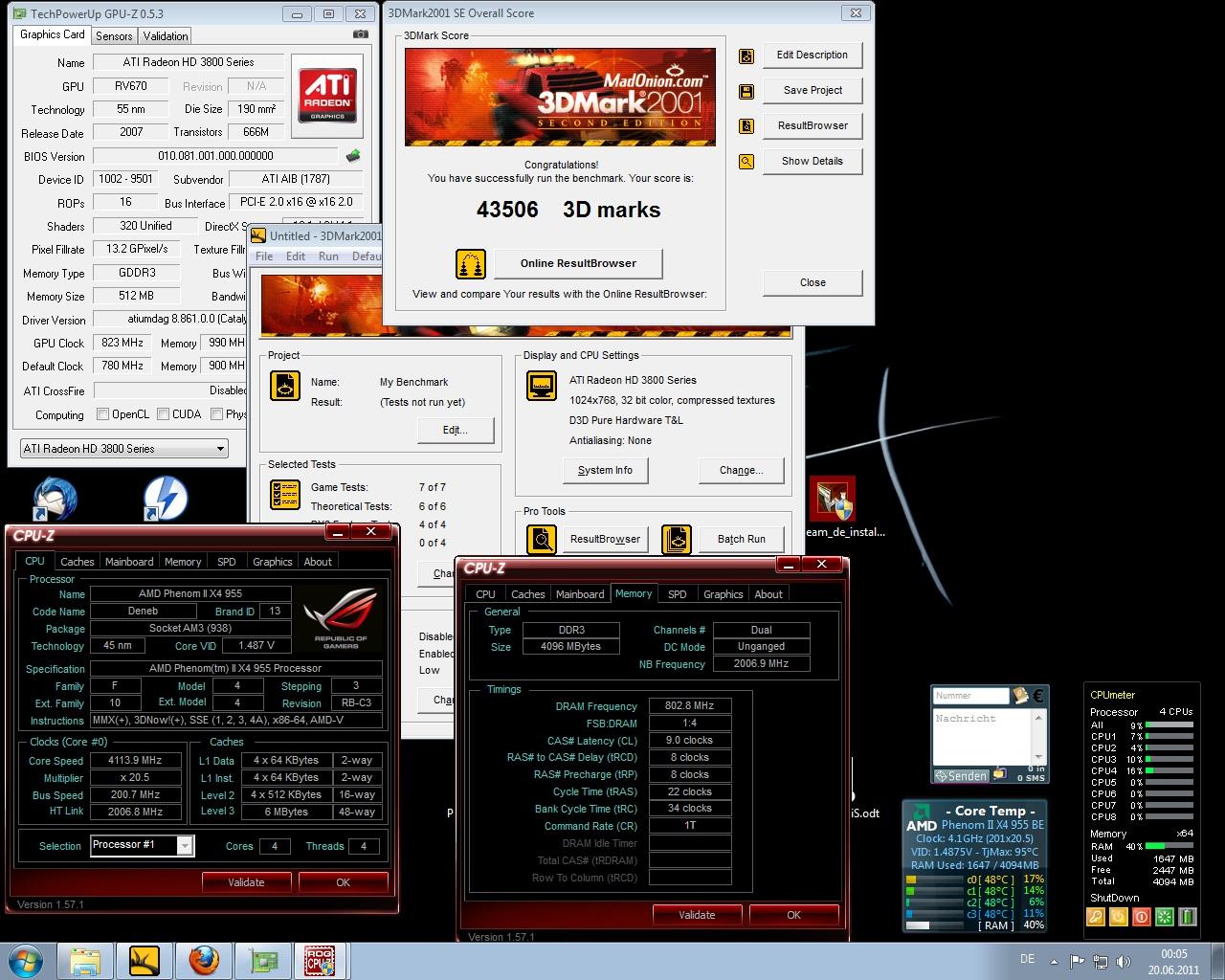Click Validate in the left CPU-Z window

click(246, 882)
